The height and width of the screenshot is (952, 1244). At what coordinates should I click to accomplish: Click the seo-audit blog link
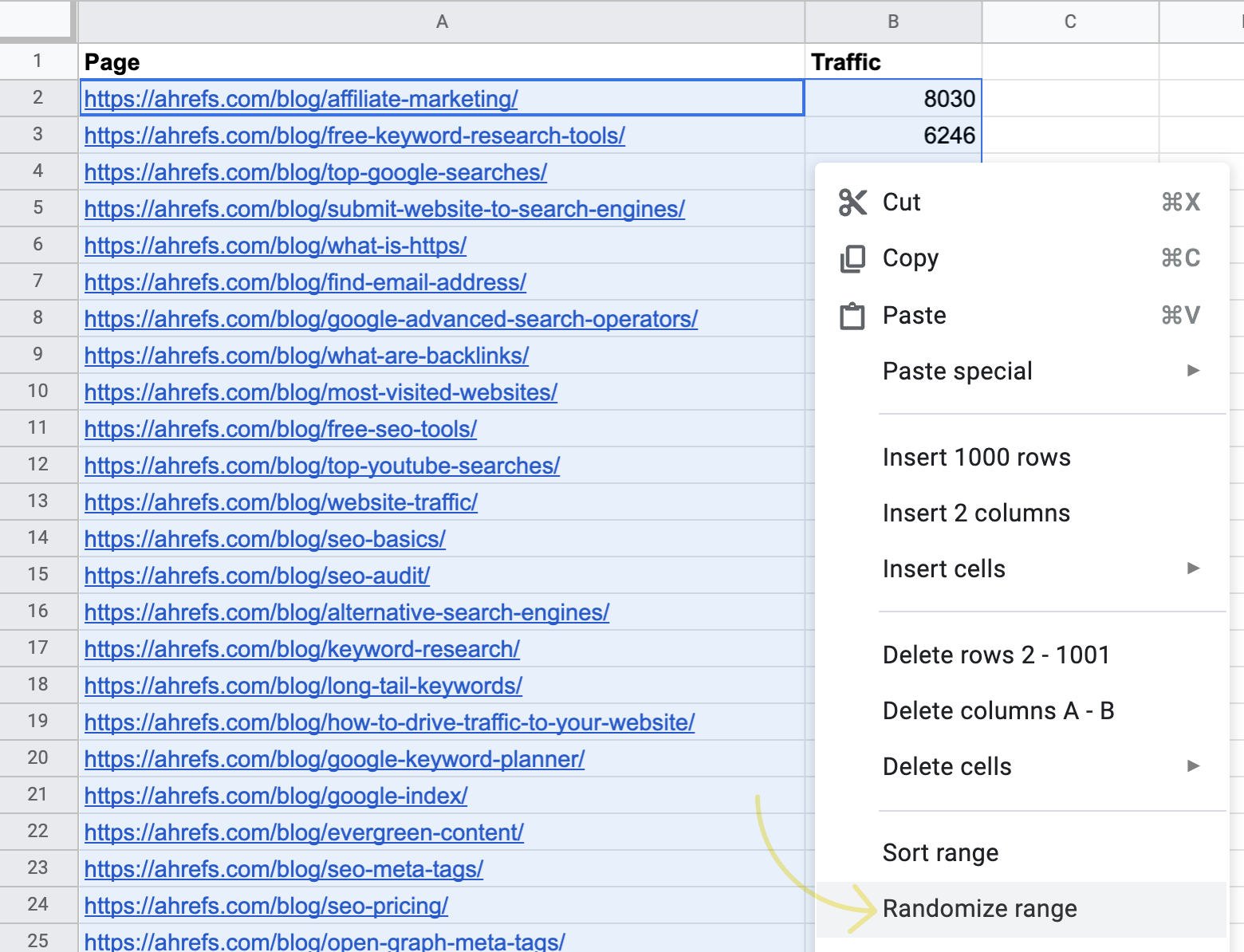(257, 576)
